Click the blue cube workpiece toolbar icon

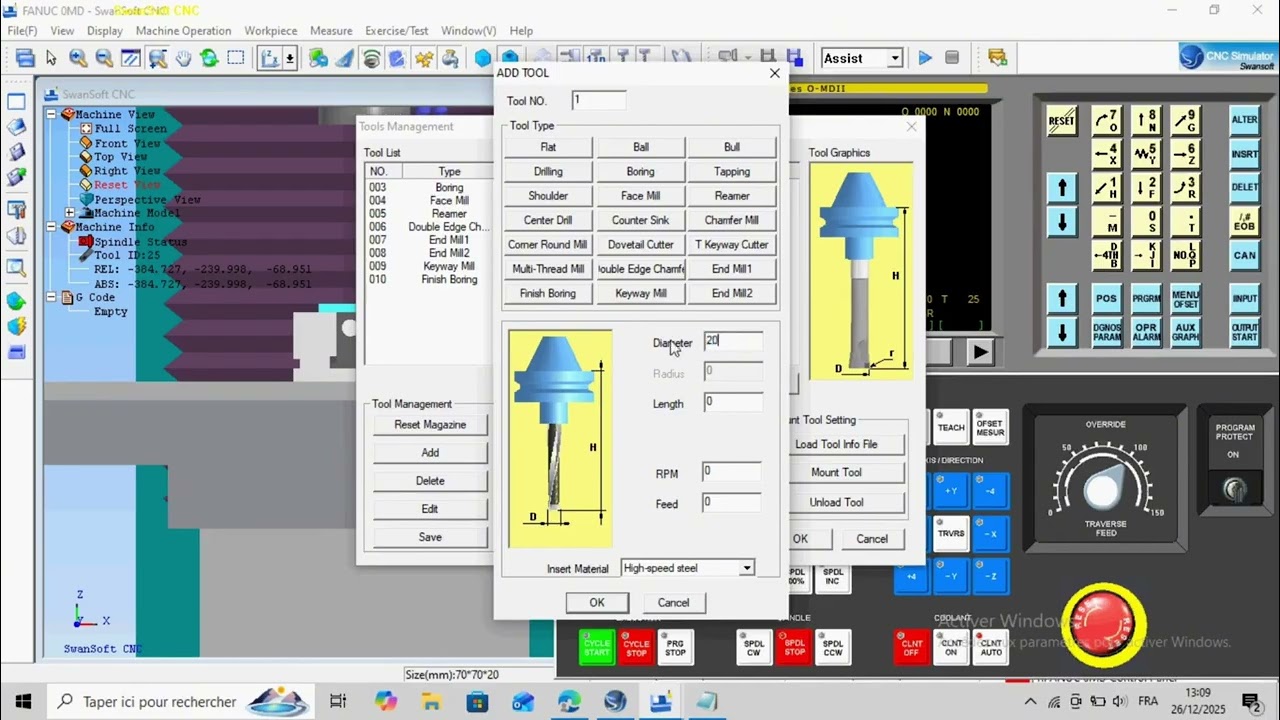483,58
